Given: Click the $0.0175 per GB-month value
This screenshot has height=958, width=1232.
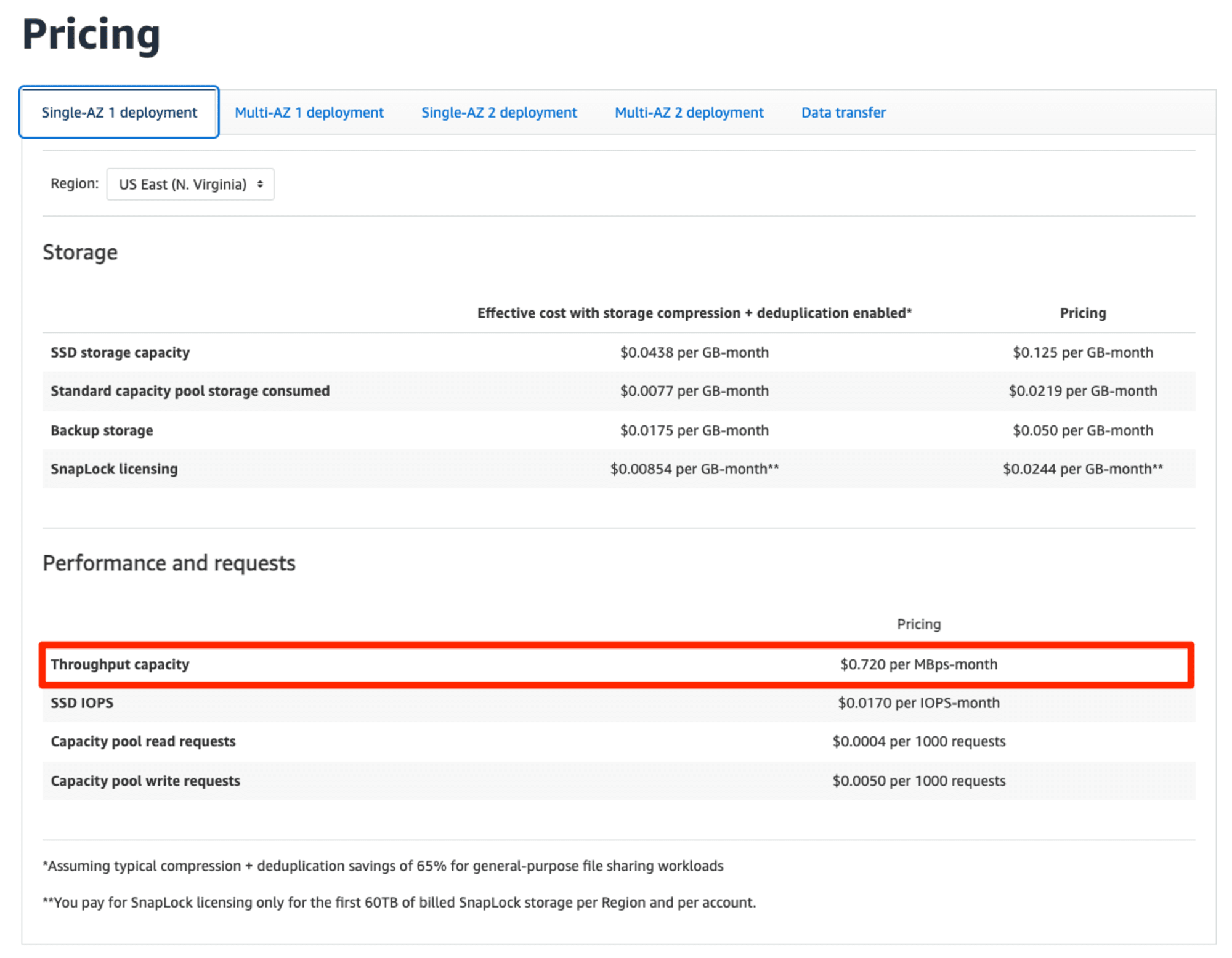Looking at the screenshot, I should [694, 431].
